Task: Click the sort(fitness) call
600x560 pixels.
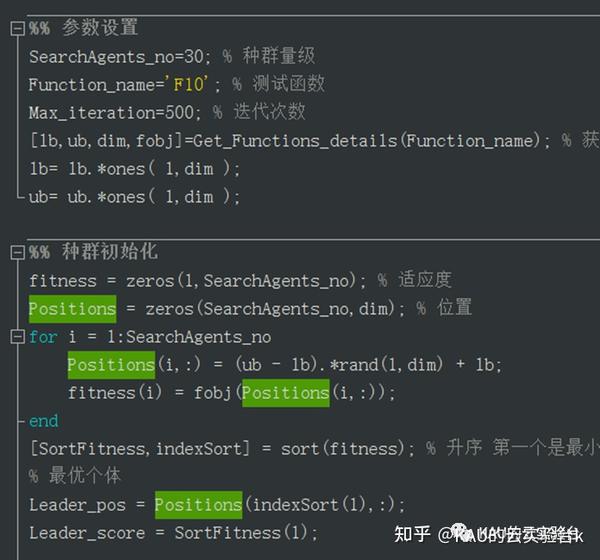Action: (x=343, y=449)
